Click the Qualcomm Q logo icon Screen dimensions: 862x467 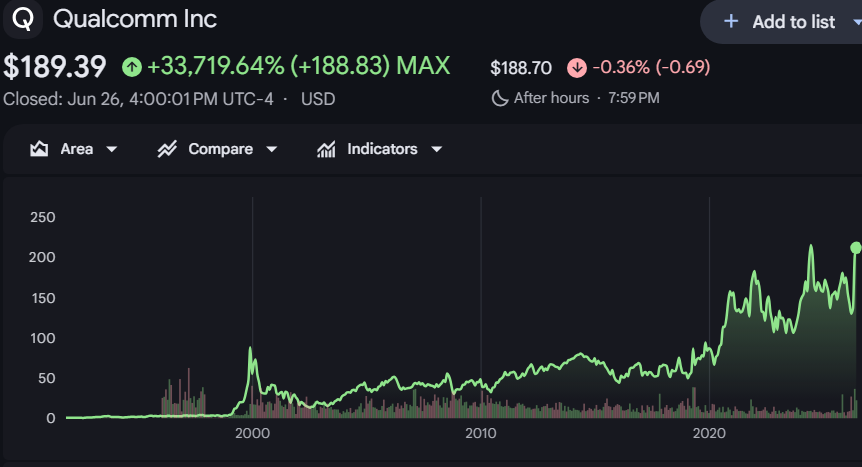click(x=22, y=19)
